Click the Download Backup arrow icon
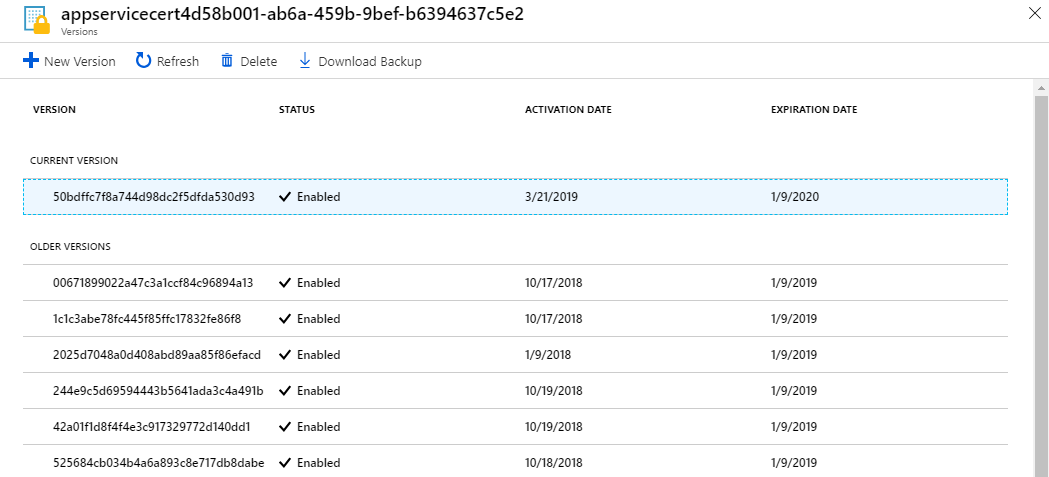The width and height of the screenshot is (1049, 477). click(x=305, y=61)
